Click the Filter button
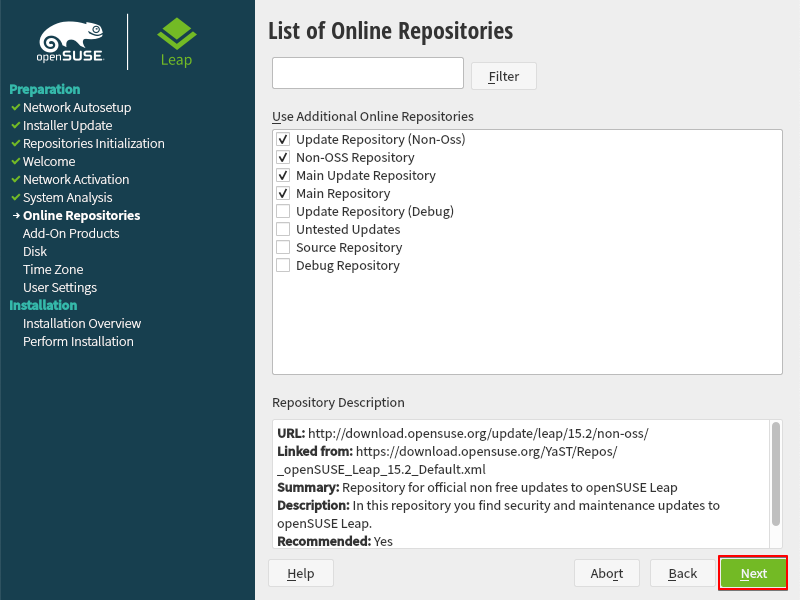 pyautogui.click(x=504, y=76)
